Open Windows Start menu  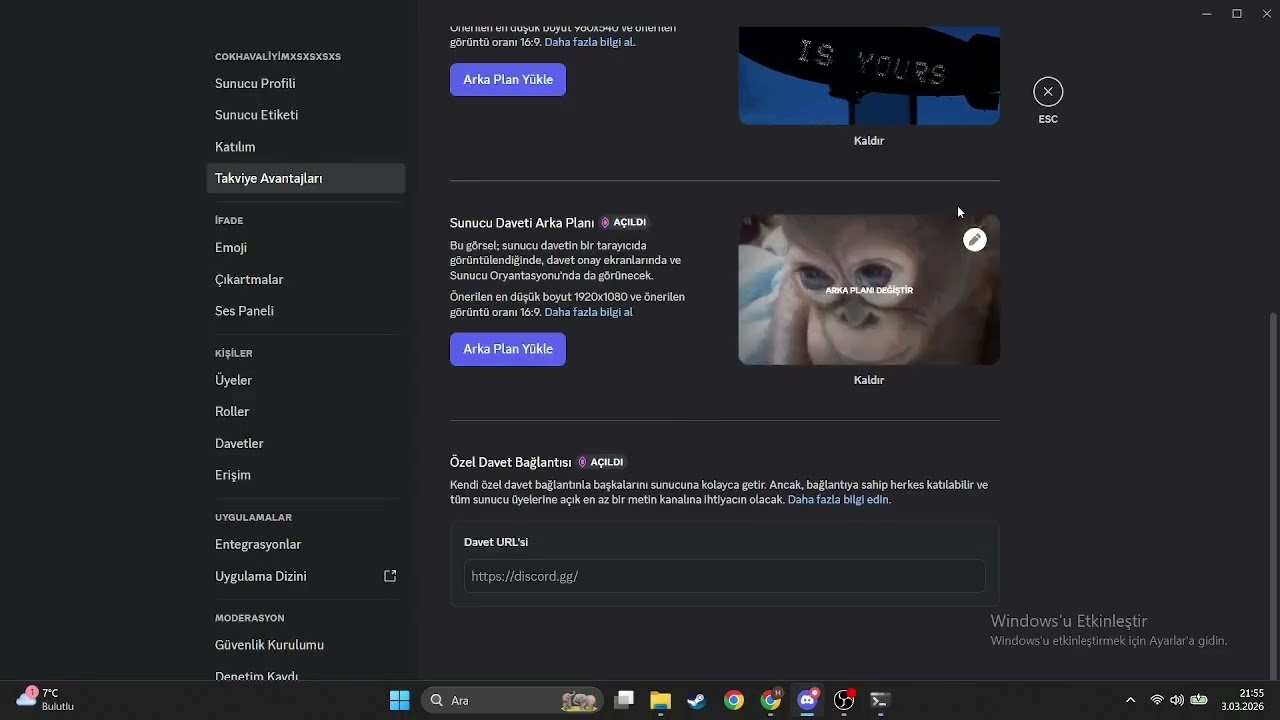[399, 700]
